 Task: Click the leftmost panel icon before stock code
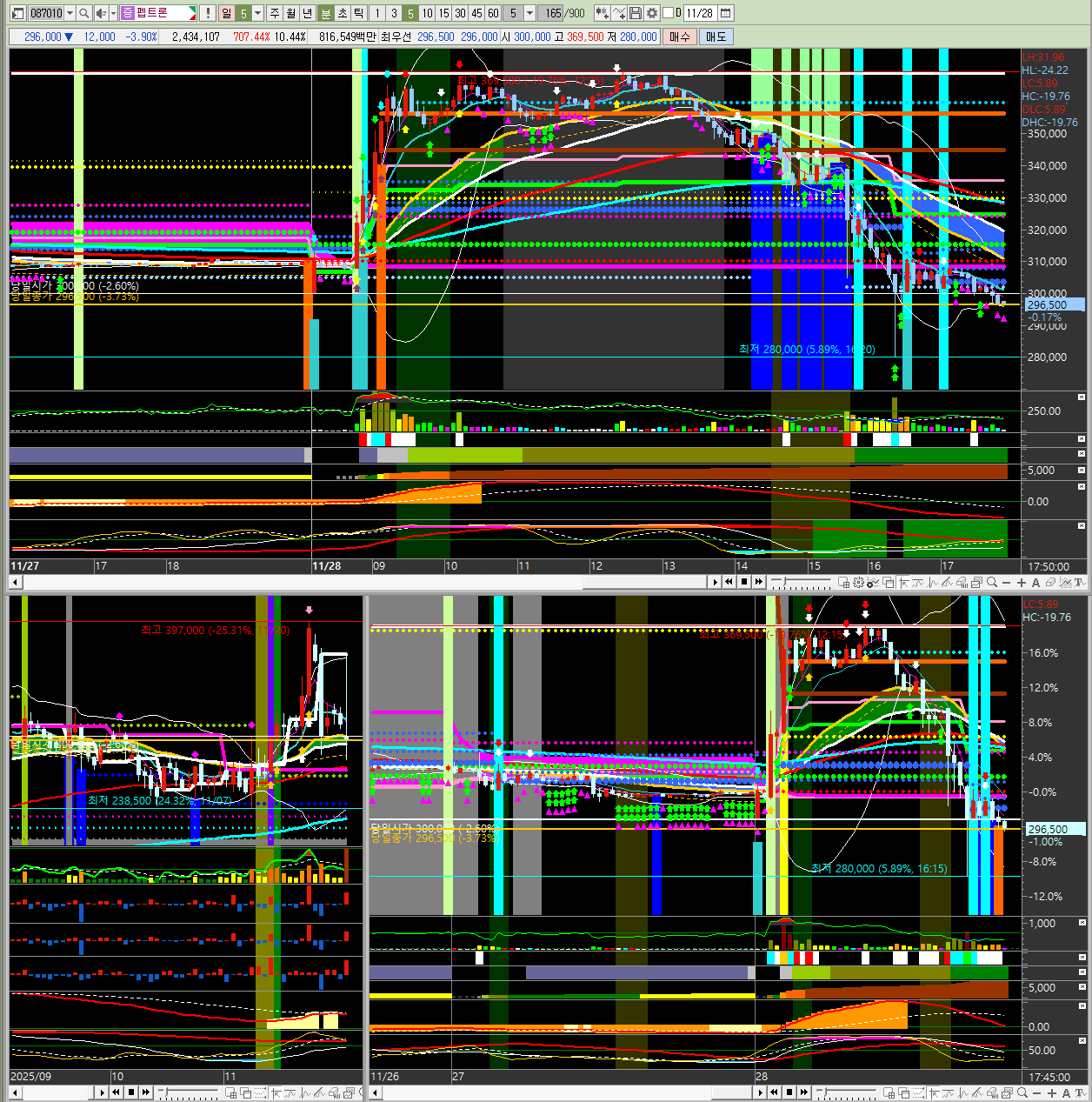17,13
